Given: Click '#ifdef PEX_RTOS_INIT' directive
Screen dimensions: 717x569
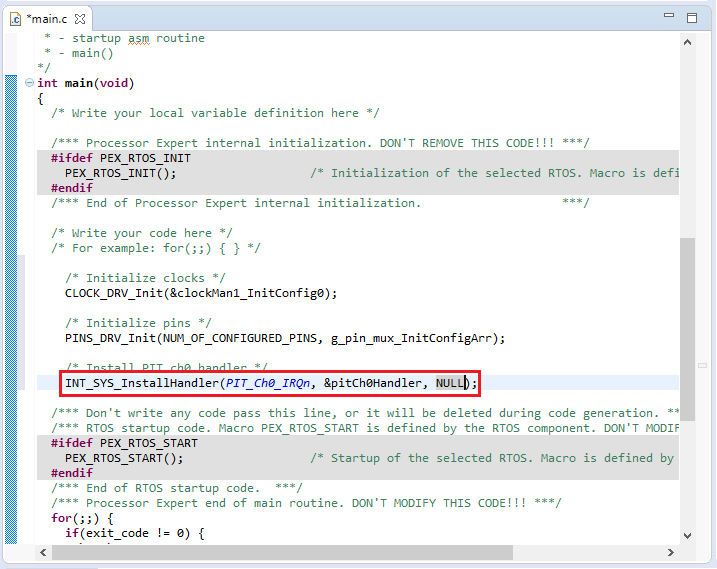Looking at the screenshot, I should 121,158.
